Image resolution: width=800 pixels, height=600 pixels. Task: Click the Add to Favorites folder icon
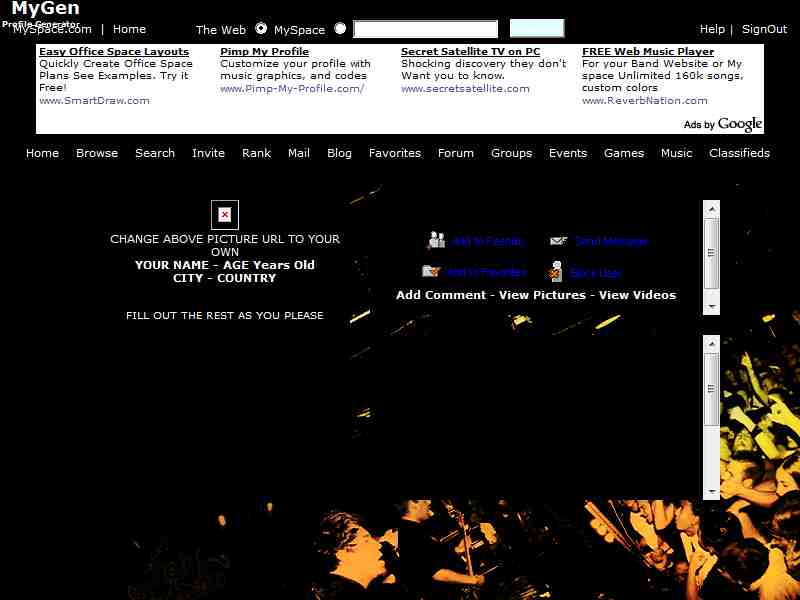[x=431, y=271]
